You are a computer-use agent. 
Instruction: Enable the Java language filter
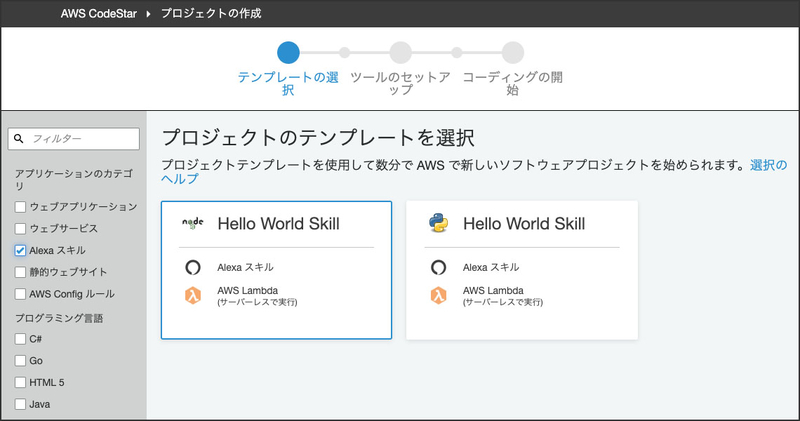coord(20,404)
